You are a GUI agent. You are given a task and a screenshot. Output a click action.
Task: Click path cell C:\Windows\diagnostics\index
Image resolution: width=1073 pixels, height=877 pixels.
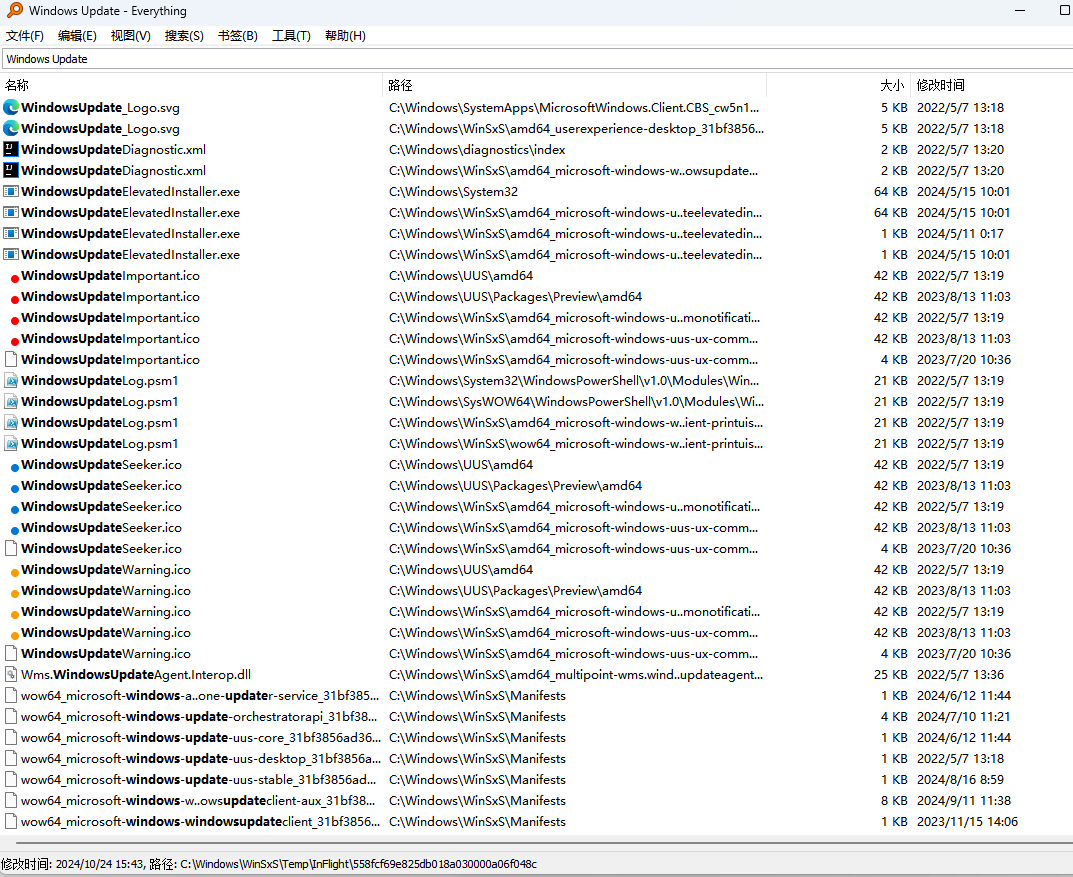pos(477,149)
